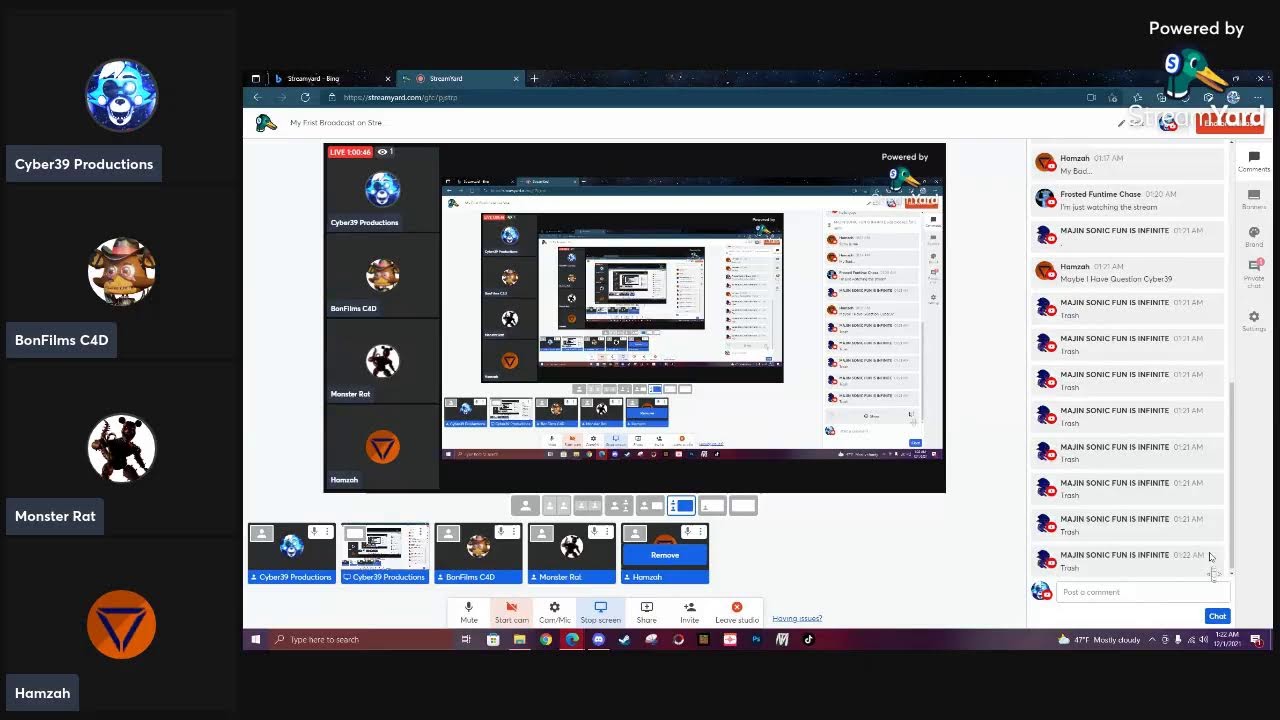Open the Windows Start menu
Image resolution: width=1280 pixels, height=720 pixels.
[x=255, y=640]
